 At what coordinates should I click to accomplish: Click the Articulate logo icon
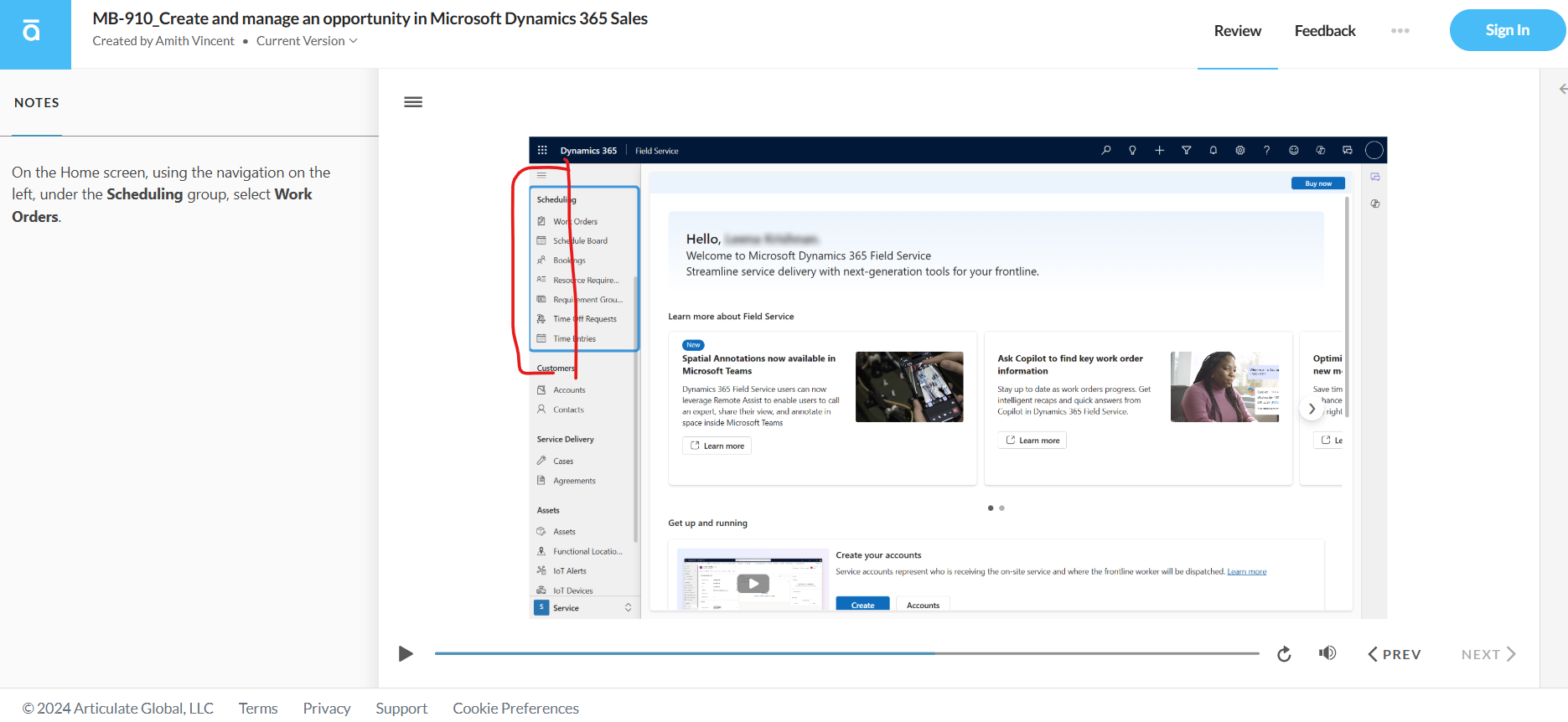click(31, 31)
